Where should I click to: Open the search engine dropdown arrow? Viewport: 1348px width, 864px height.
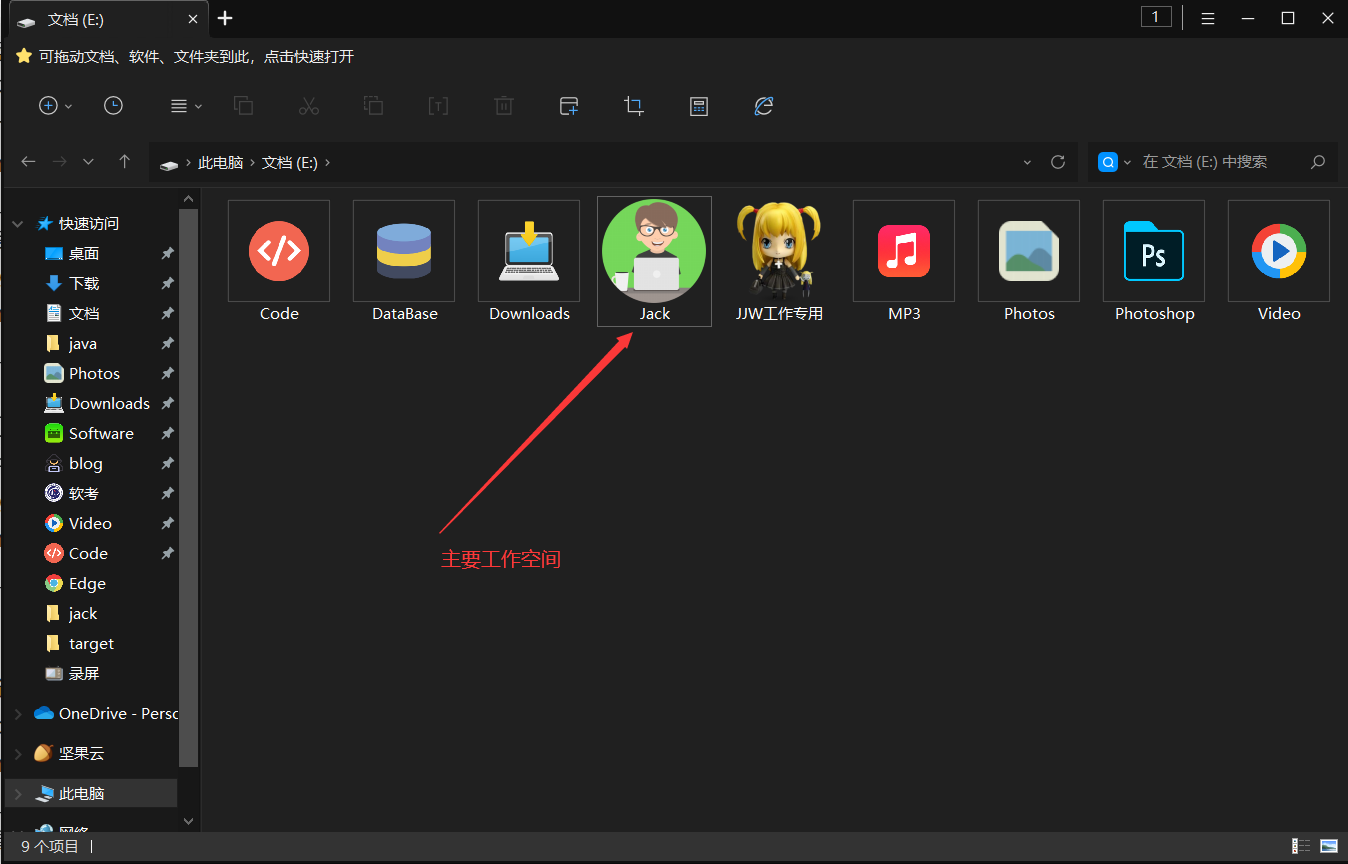(1128, 162)
